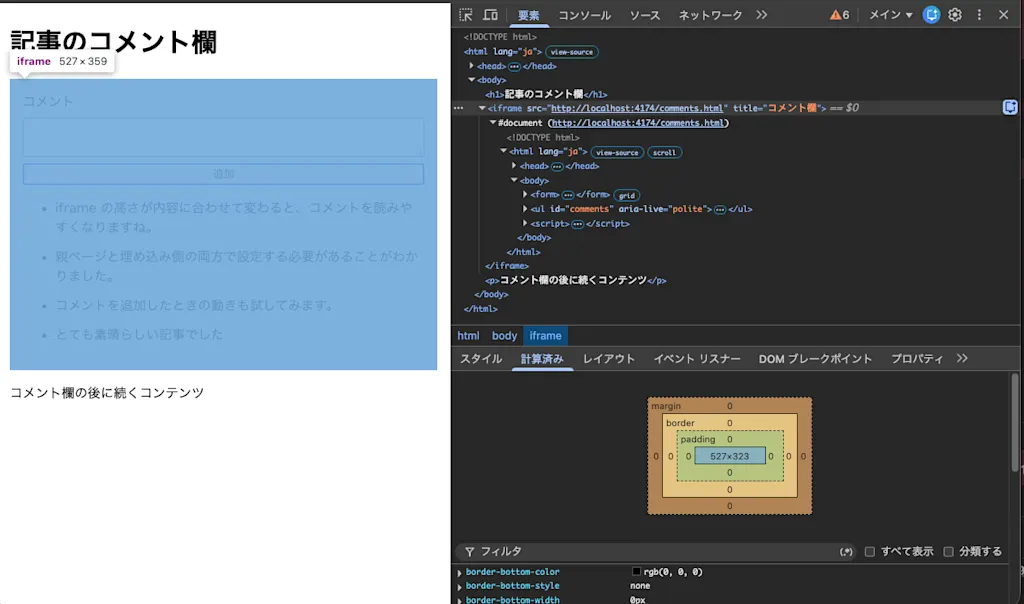Collapse inner html lang=ja node
Image resolution: width=1024 pixels, height=604 pixels.
pos(504,151)
